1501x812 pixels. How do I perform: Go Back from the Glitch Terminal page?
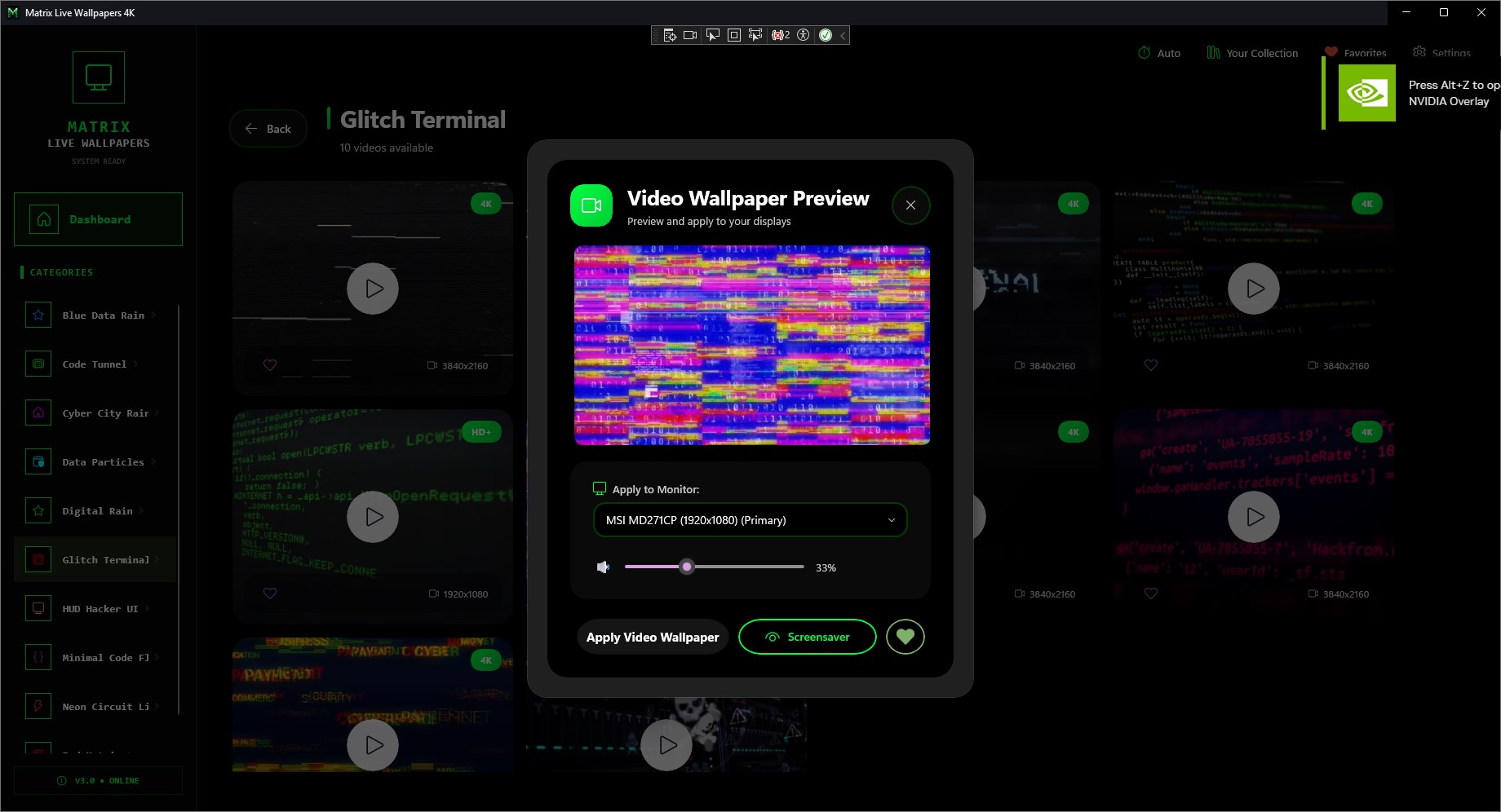[268, 129]
